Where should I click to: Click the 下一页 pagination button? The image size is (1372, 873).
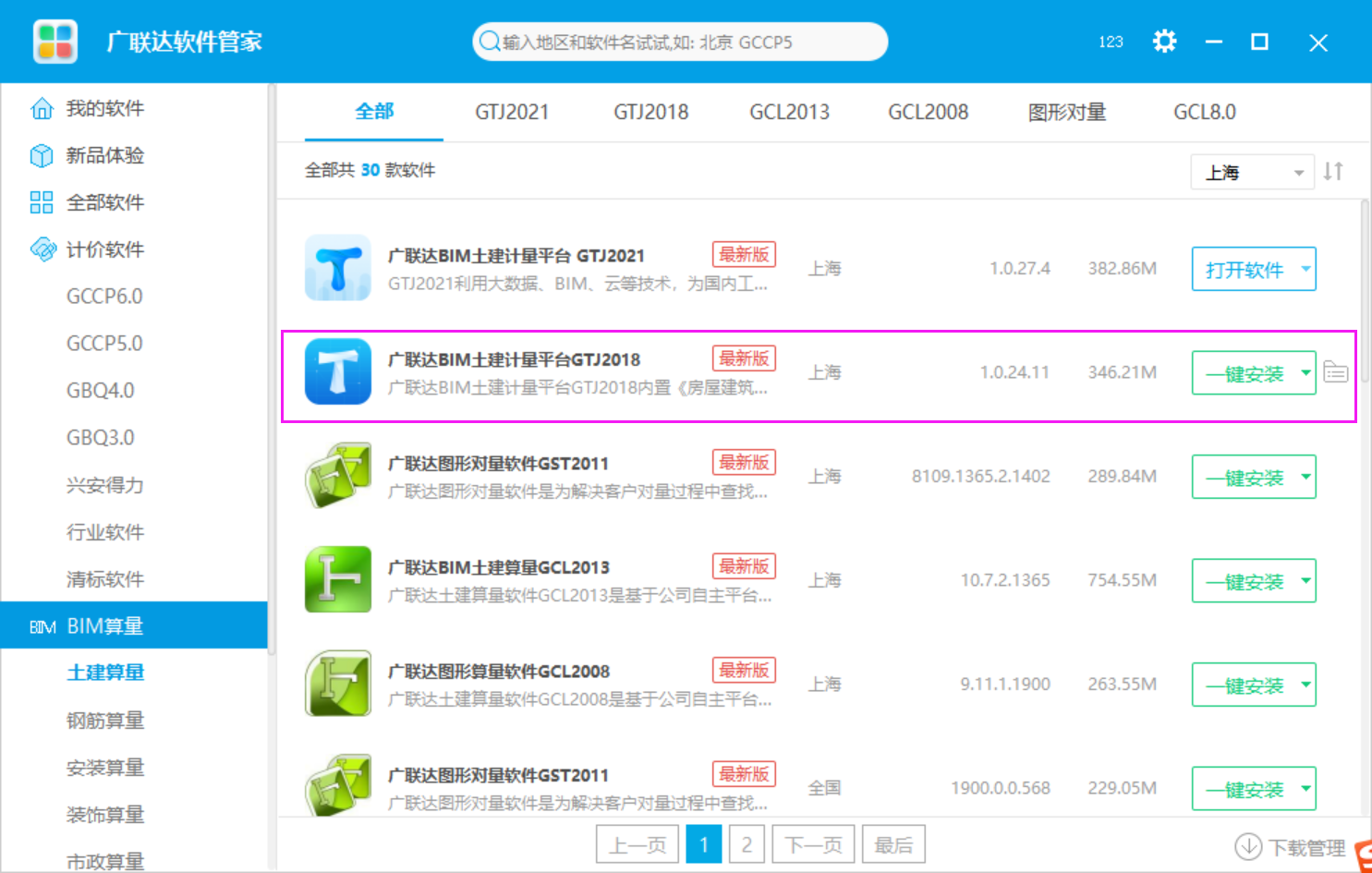pyautogui.click(x=813, y=844)
